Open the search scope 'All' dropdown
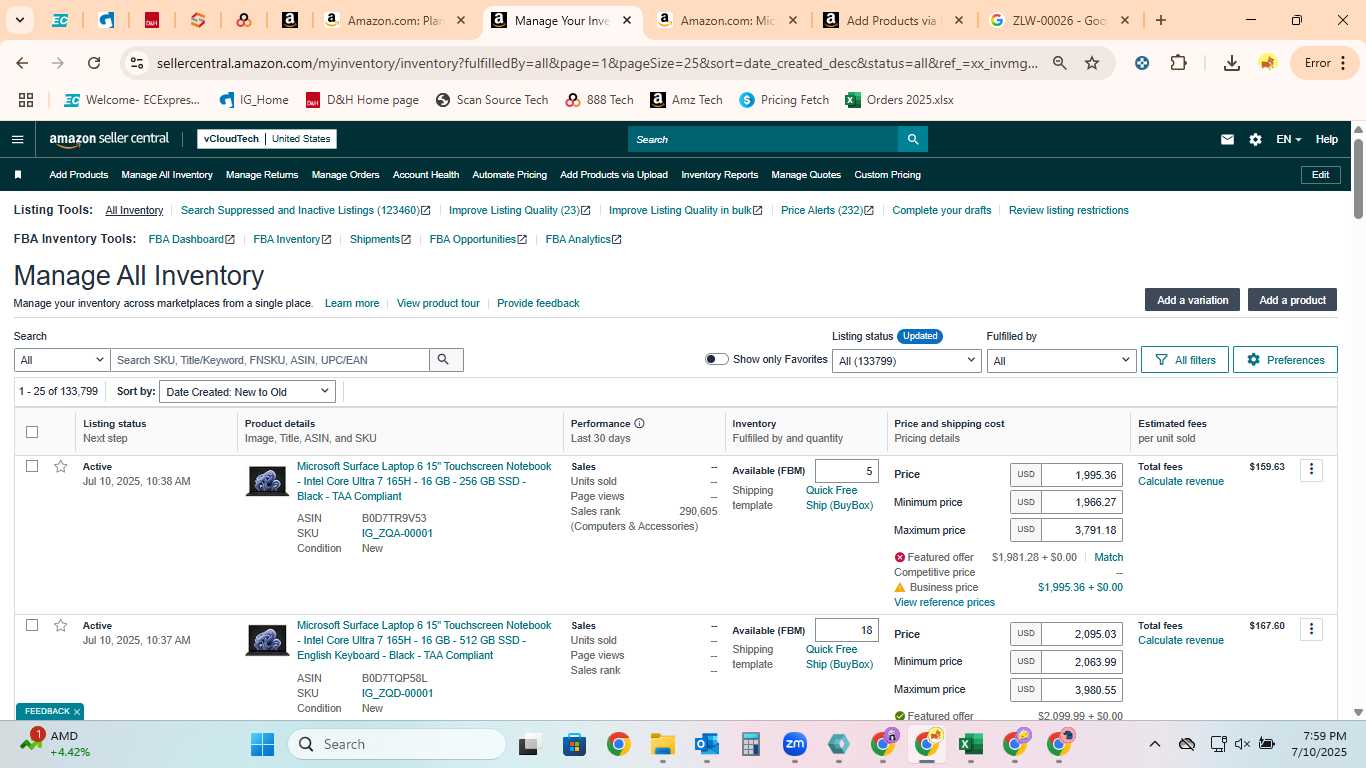The image size is (1366, 768). click(x=62, y=360)
